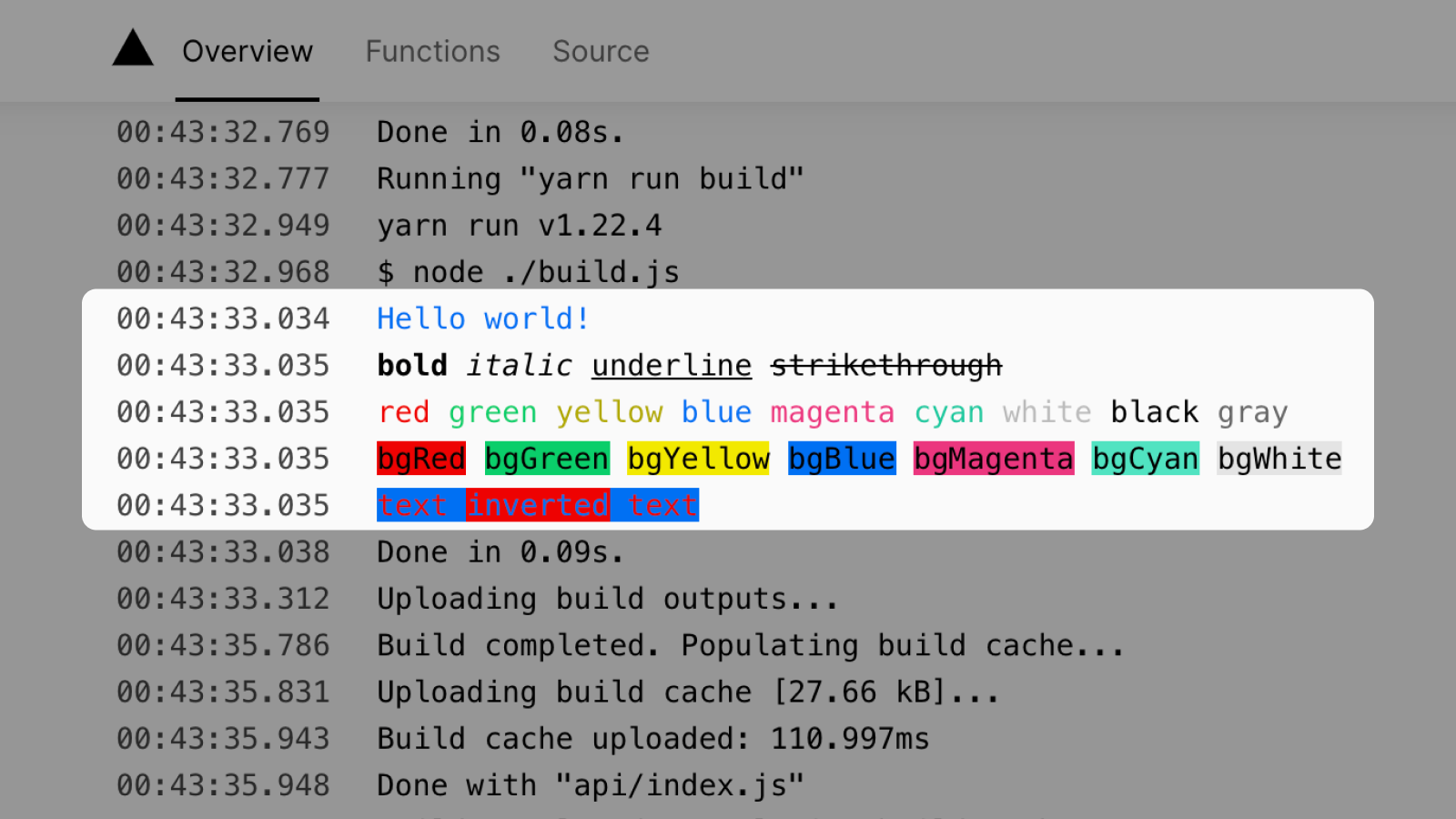Switch to the Functions tab
The width and height of the screenshot is (1456, 819).
click(432, 52)
